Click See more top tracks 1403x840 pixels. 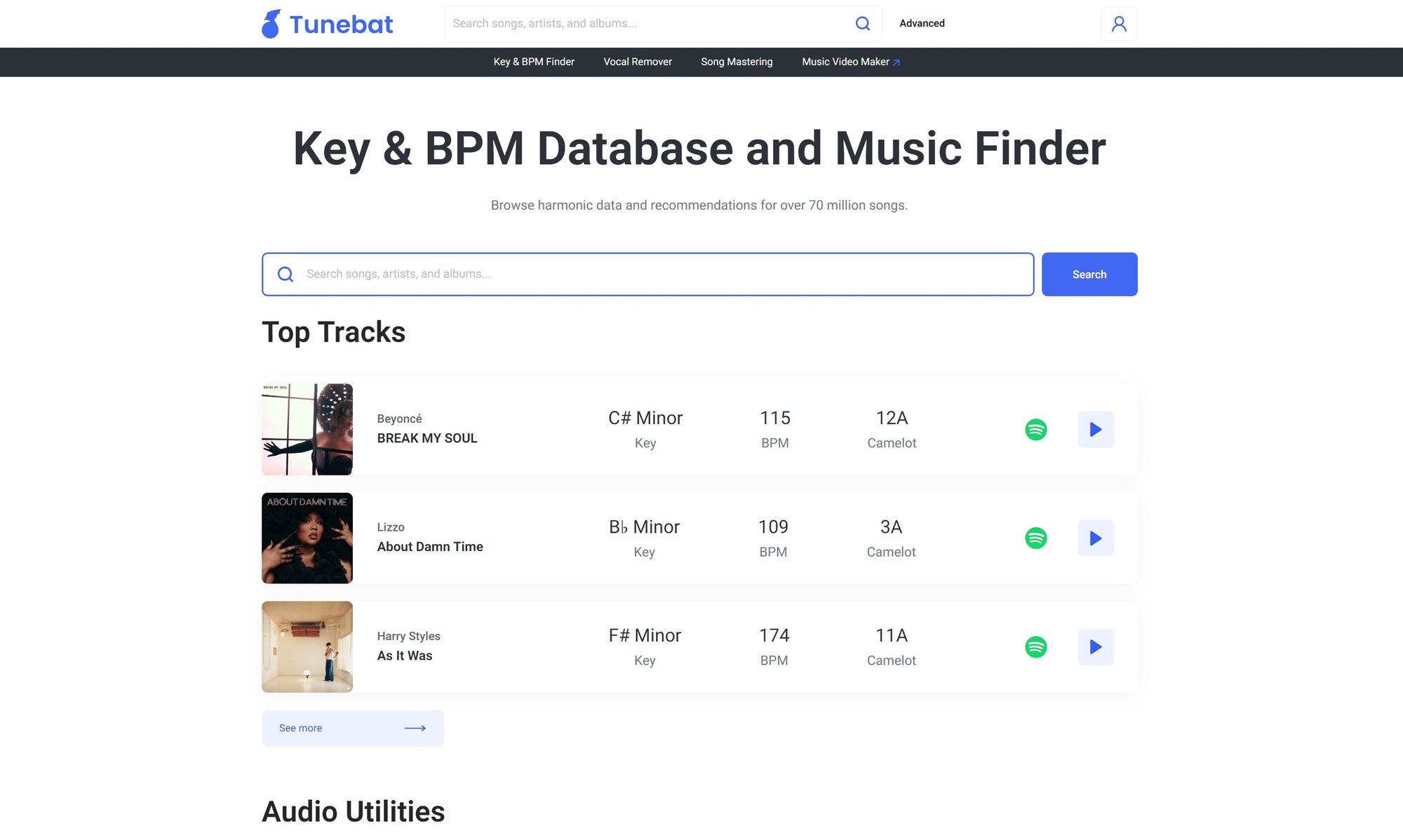[352, 728]
